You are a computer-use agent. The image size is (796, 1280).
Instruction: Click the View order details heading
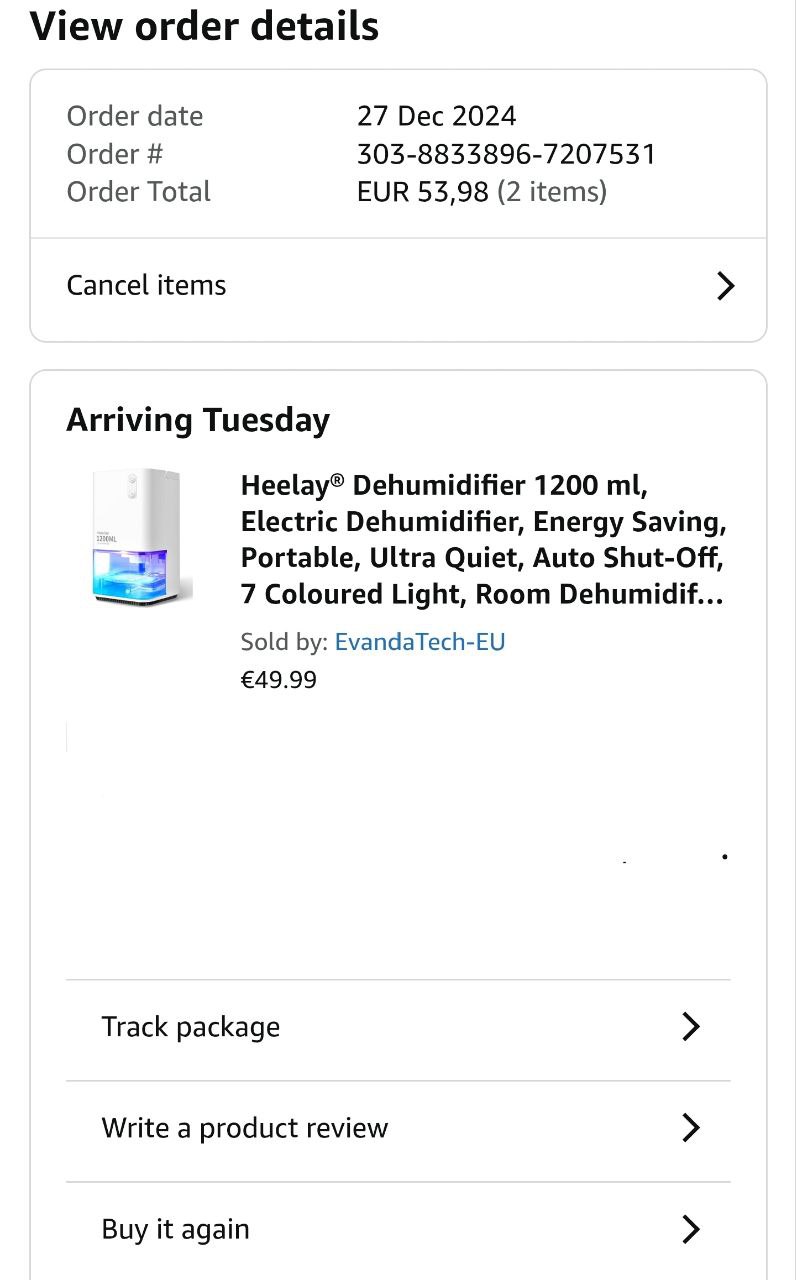click(x=205, y=27)
